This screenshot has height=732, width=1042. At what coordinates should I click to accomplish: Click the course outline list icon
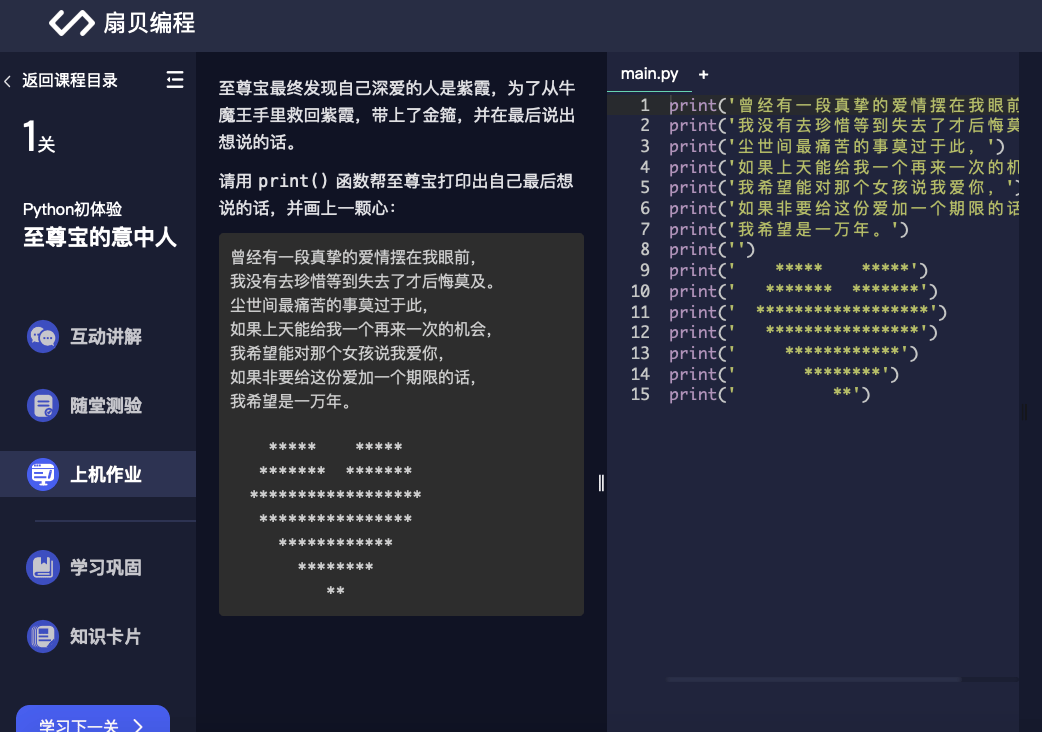(175, 80)
